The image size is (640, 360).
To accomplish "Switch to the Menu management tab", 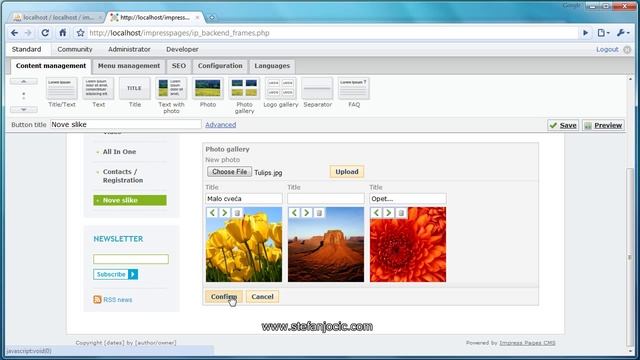I will [129, 66].
